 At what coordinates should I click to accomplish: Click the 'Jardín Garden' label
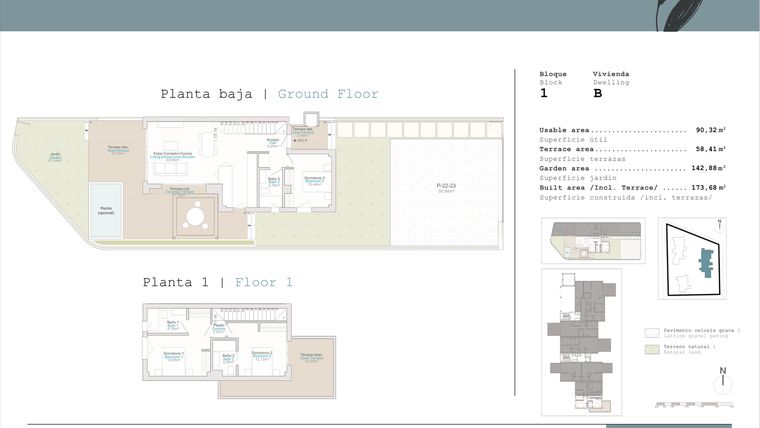pyautogui.click(x=55, y=156)
